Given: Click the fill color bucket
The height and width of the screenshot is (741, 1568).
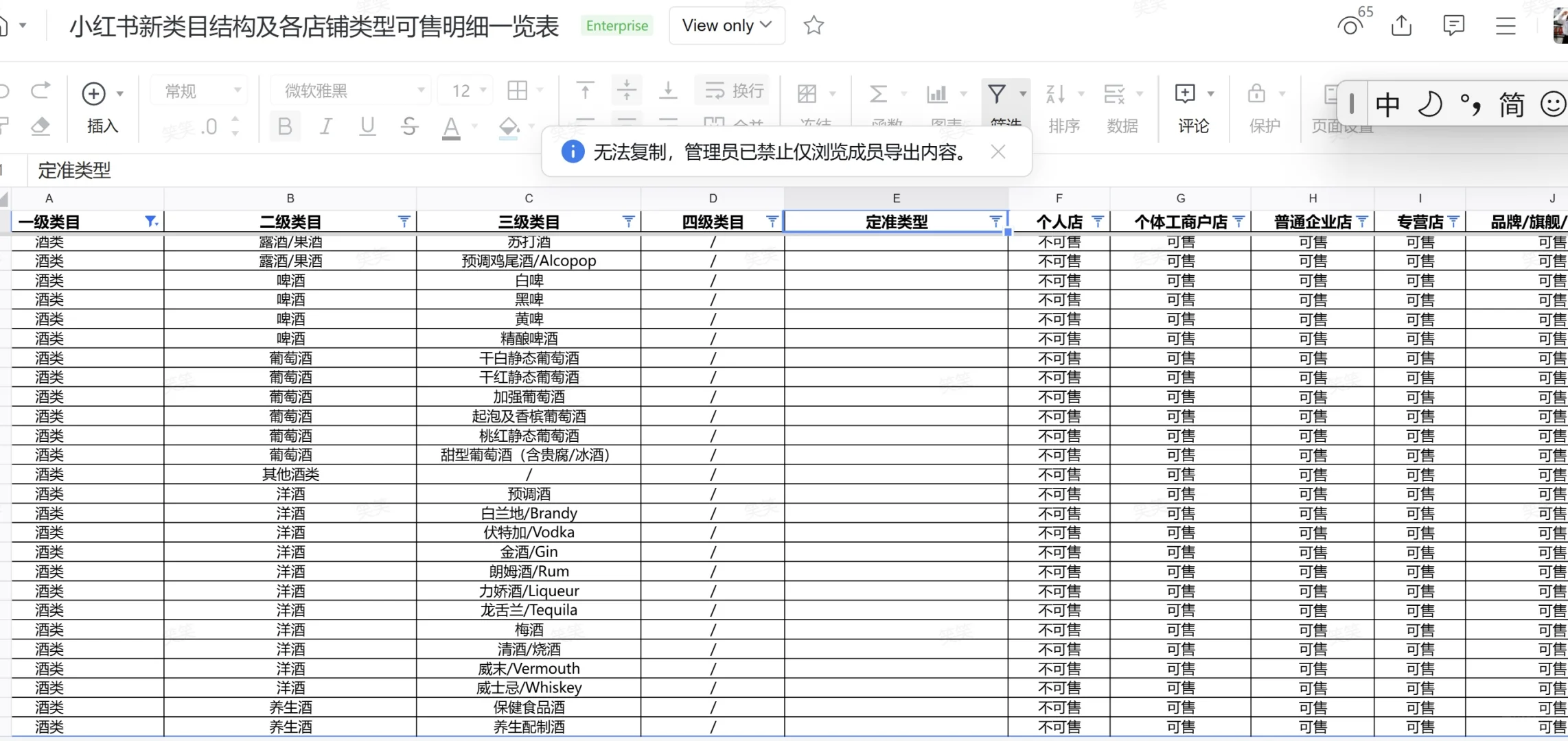Looking at the screenshot, I should tap(509, 128).
